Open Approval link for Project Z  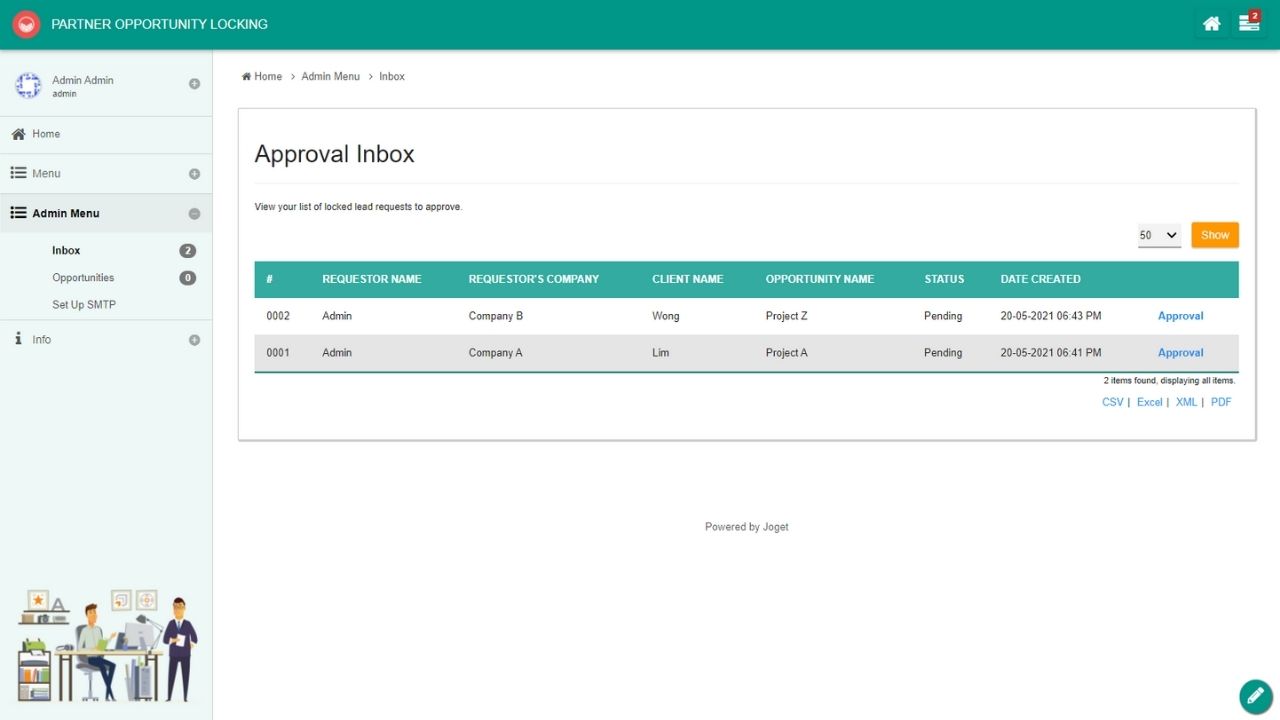click(x=1180, y=316)
